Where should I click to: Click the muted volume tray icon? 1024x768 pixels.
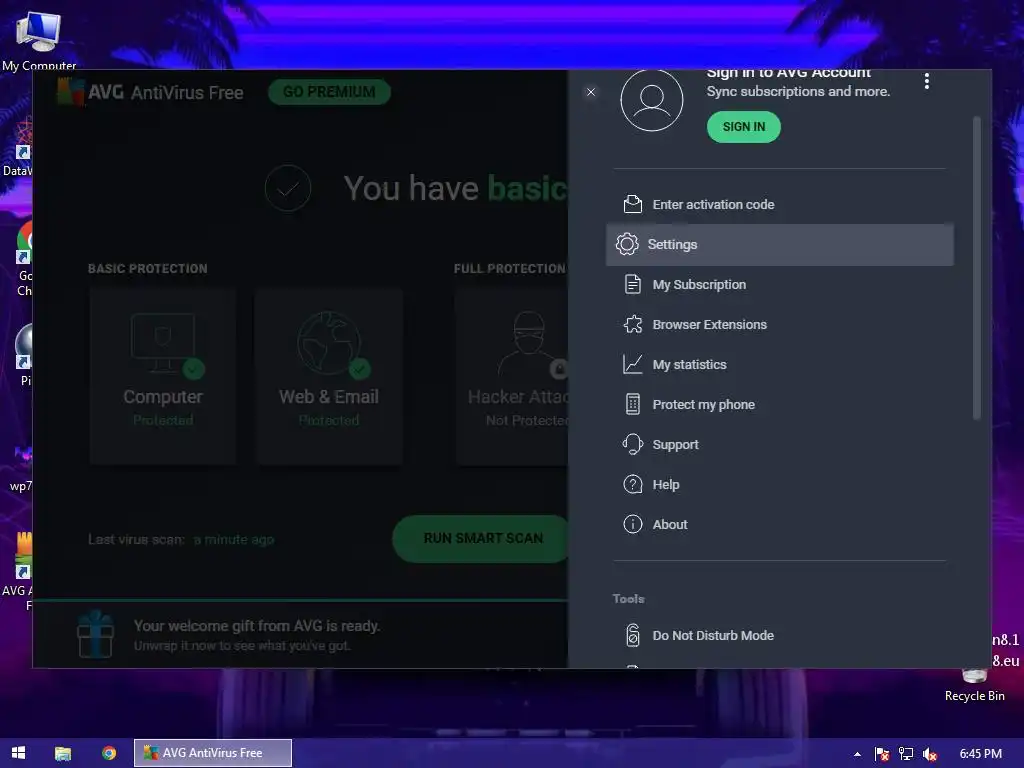[930, 754]
